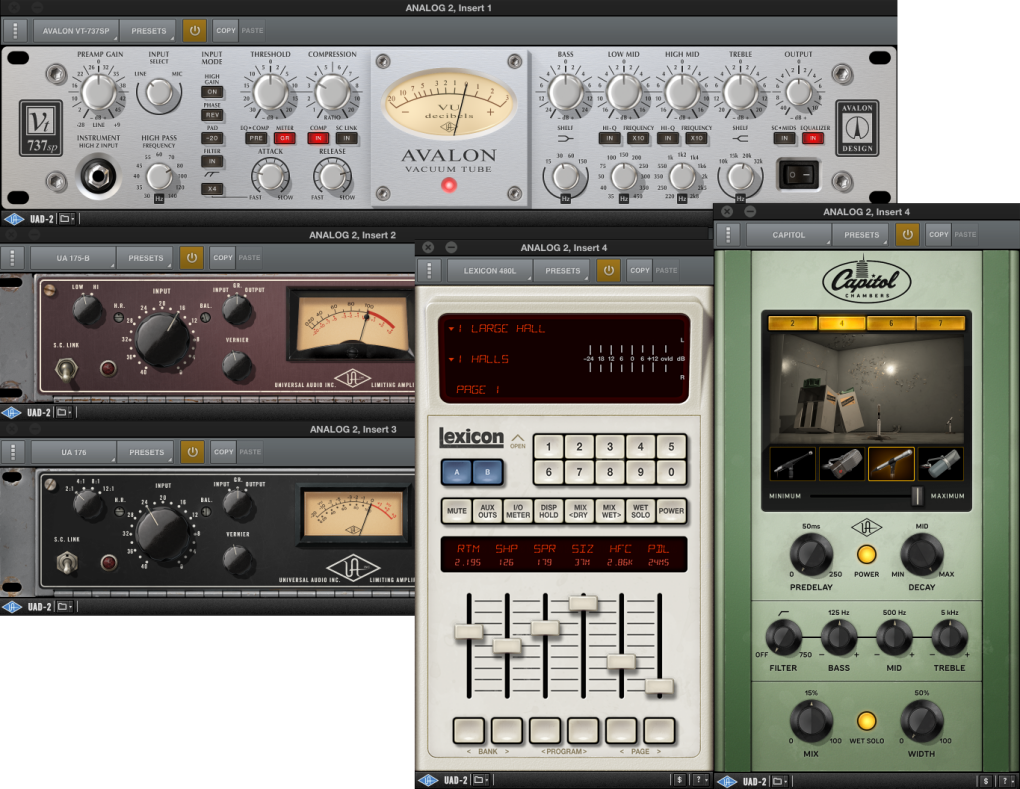
Task: Click the Capitol PREDELAY knob
Action: tap(811, 555)
